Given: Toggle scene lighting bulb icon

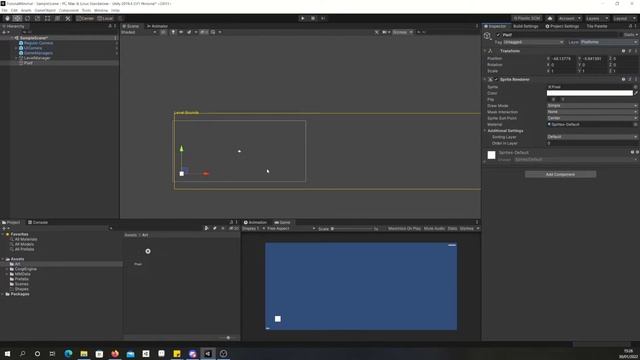Looking at the screenshot, I should [x=173, y=32].
